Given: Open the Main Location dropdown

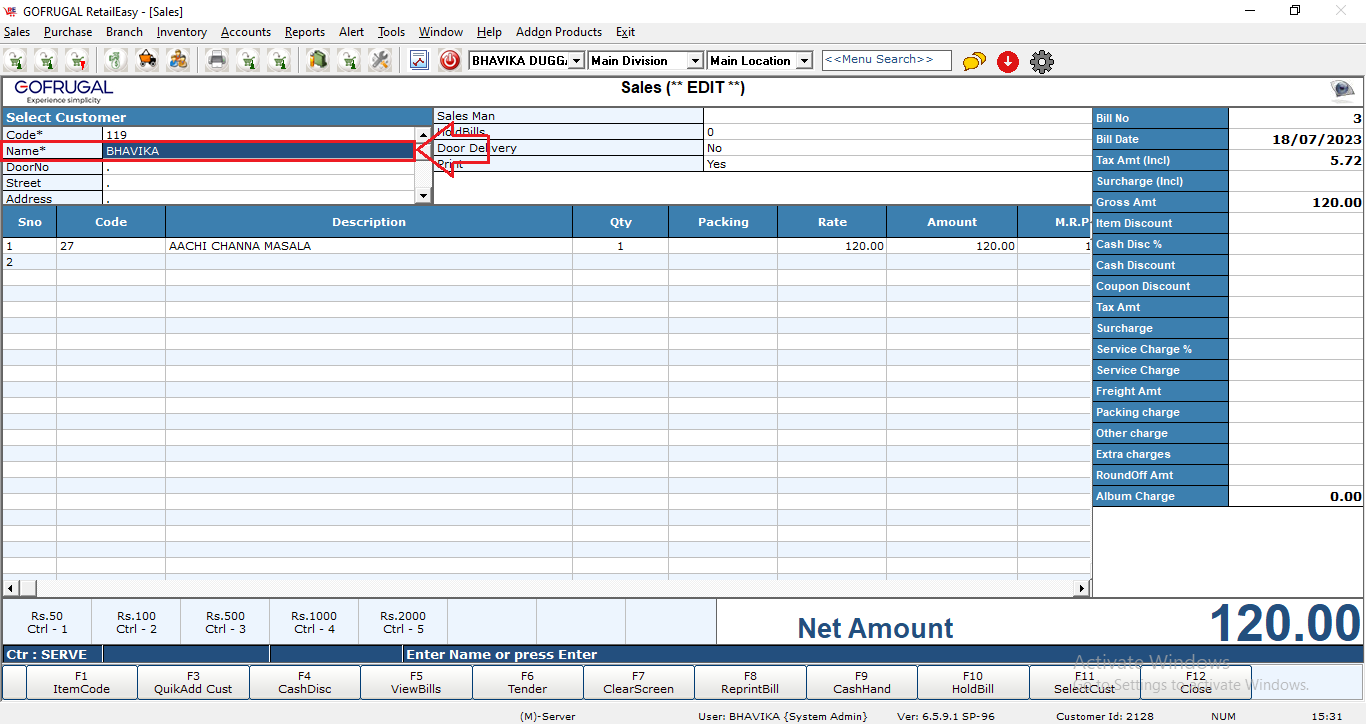Looking at the screenshot, I should pyautogui.click(x=804, y=61).
